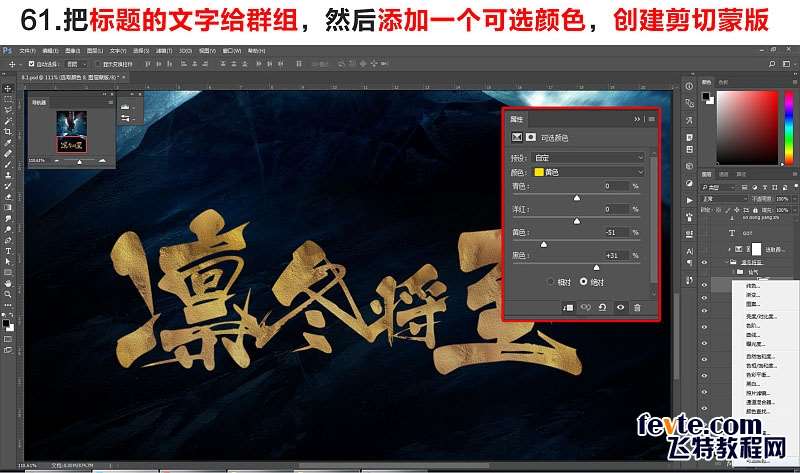Toggle the eye of the first layer group
This screenshot has width=800, height=473.
705,262
